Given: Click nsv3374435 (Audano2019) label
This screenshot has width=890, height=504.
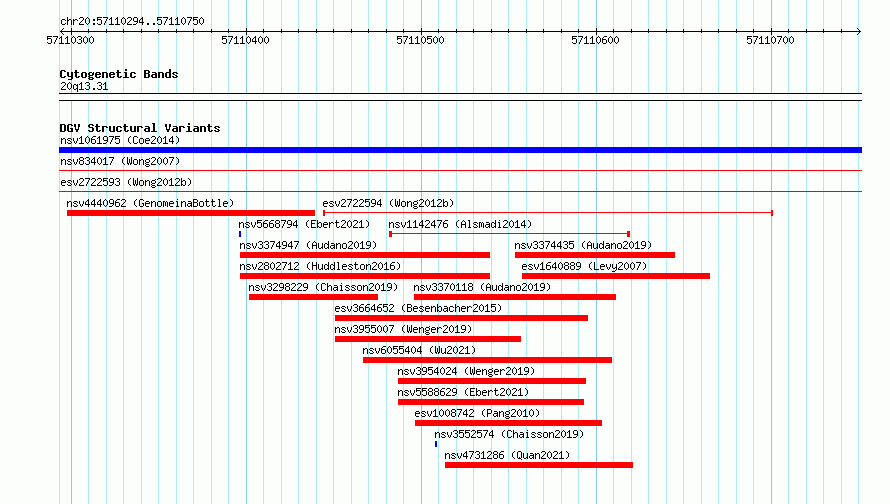Looking at the screenshot, I should pos(583,245).
